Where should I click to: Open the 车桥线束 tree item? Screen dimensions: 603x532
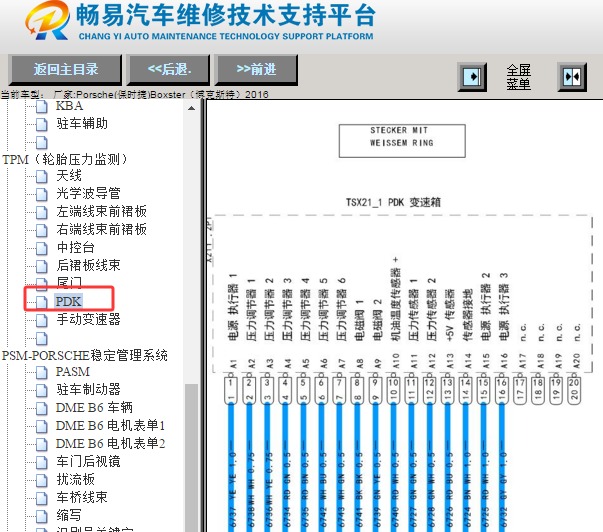pos(82,497)
